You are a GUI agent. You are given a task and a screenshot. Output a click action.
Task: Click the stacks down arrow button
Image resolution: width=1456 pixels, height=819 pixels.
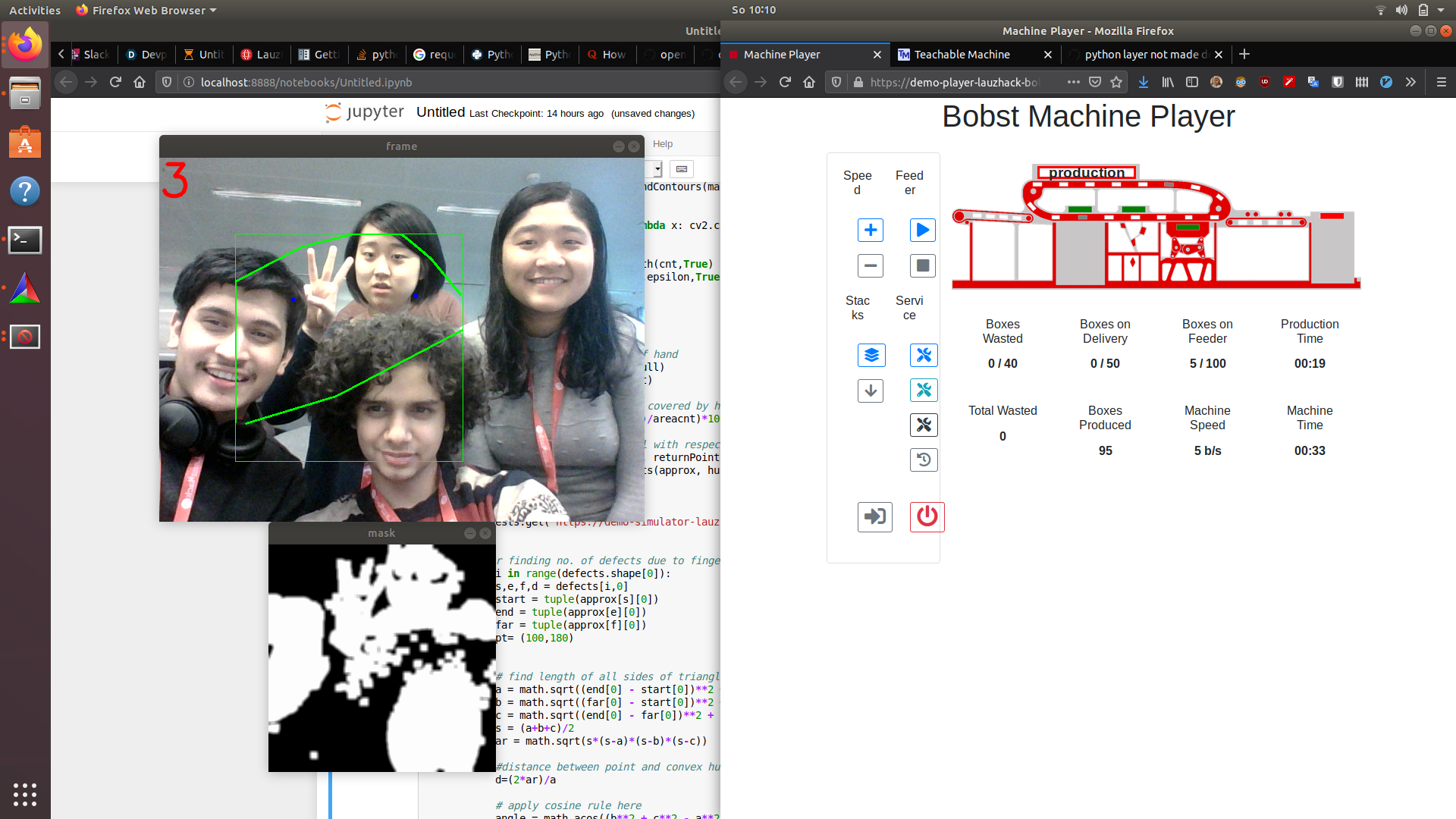[871, 391]
